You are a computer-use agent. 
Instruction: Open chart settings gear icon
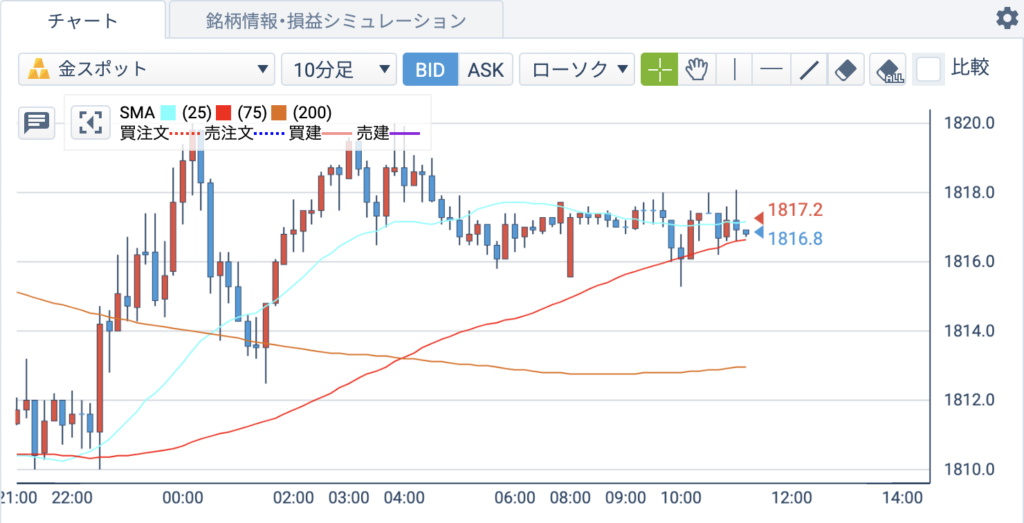coord(1006,19)
